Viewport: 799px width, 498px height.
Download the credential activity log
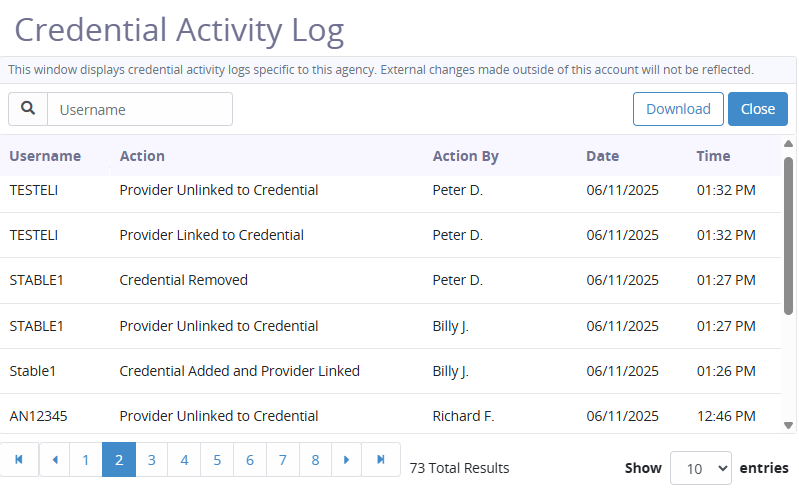click(x=678, y=109)
